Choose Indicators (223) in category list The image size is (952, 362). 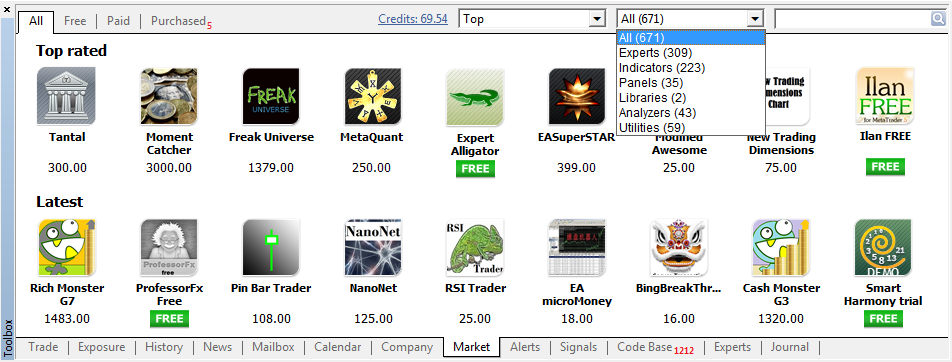pyautogui.click(x=690, y=67)
